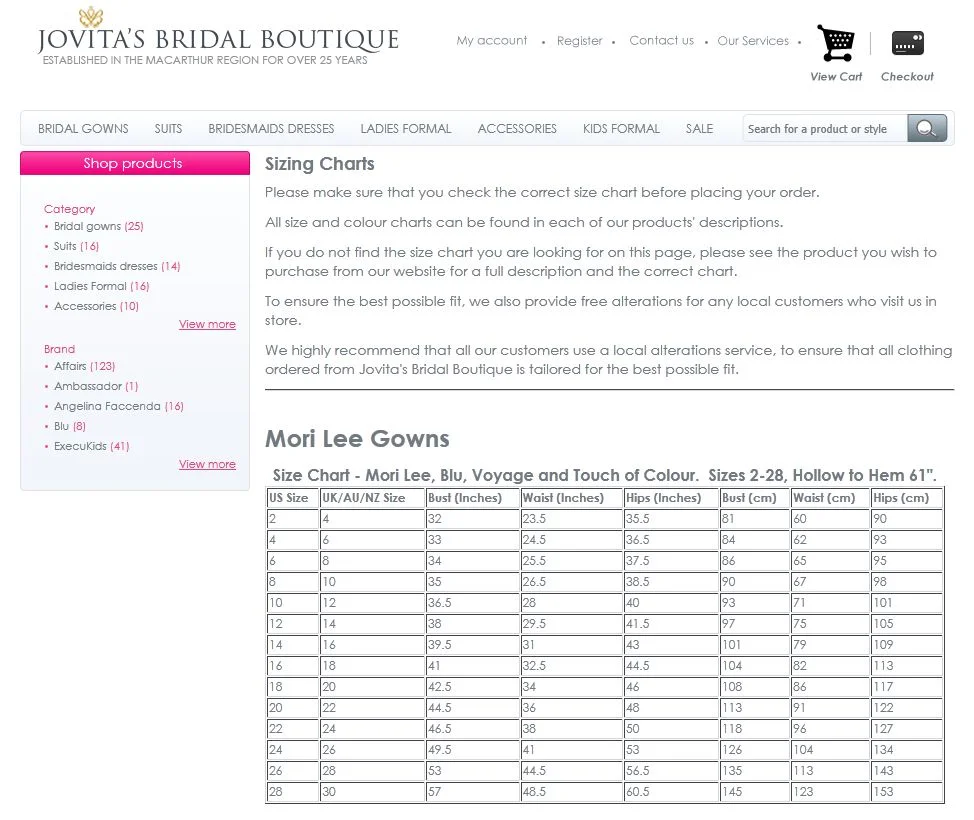974x820 pixels.
Task: Click the Bust cm value 145
Action: (755, 791)
